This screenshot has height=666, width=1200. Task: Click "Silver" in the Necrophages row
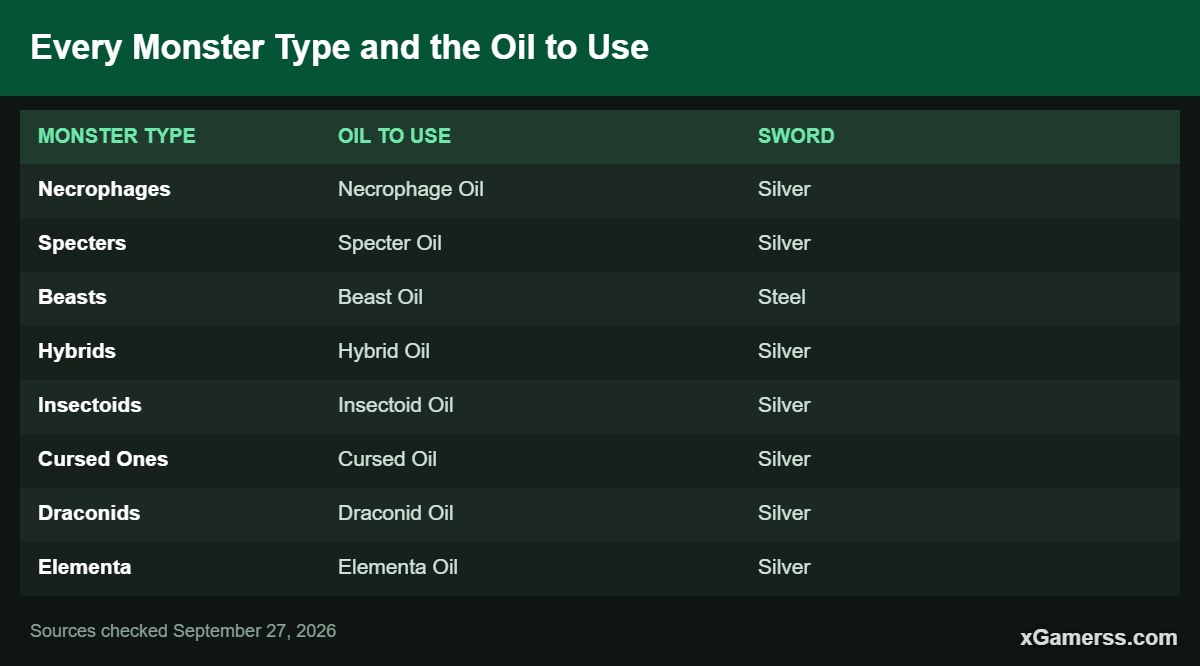[x=784, y=189]
